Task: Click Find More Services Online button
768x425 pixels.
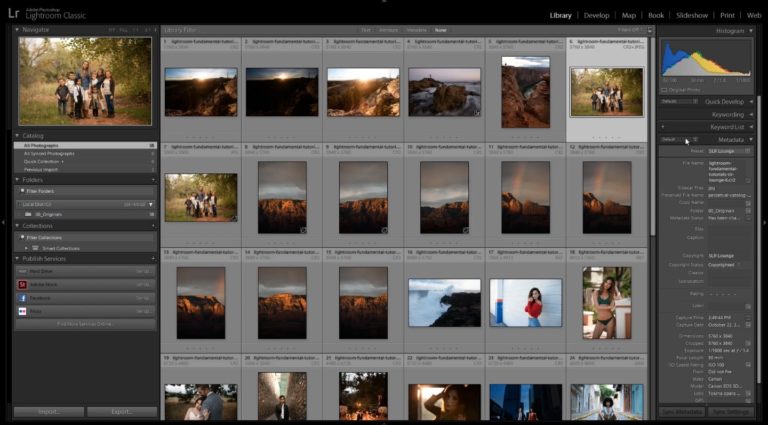Action: (x=85, y=324)
